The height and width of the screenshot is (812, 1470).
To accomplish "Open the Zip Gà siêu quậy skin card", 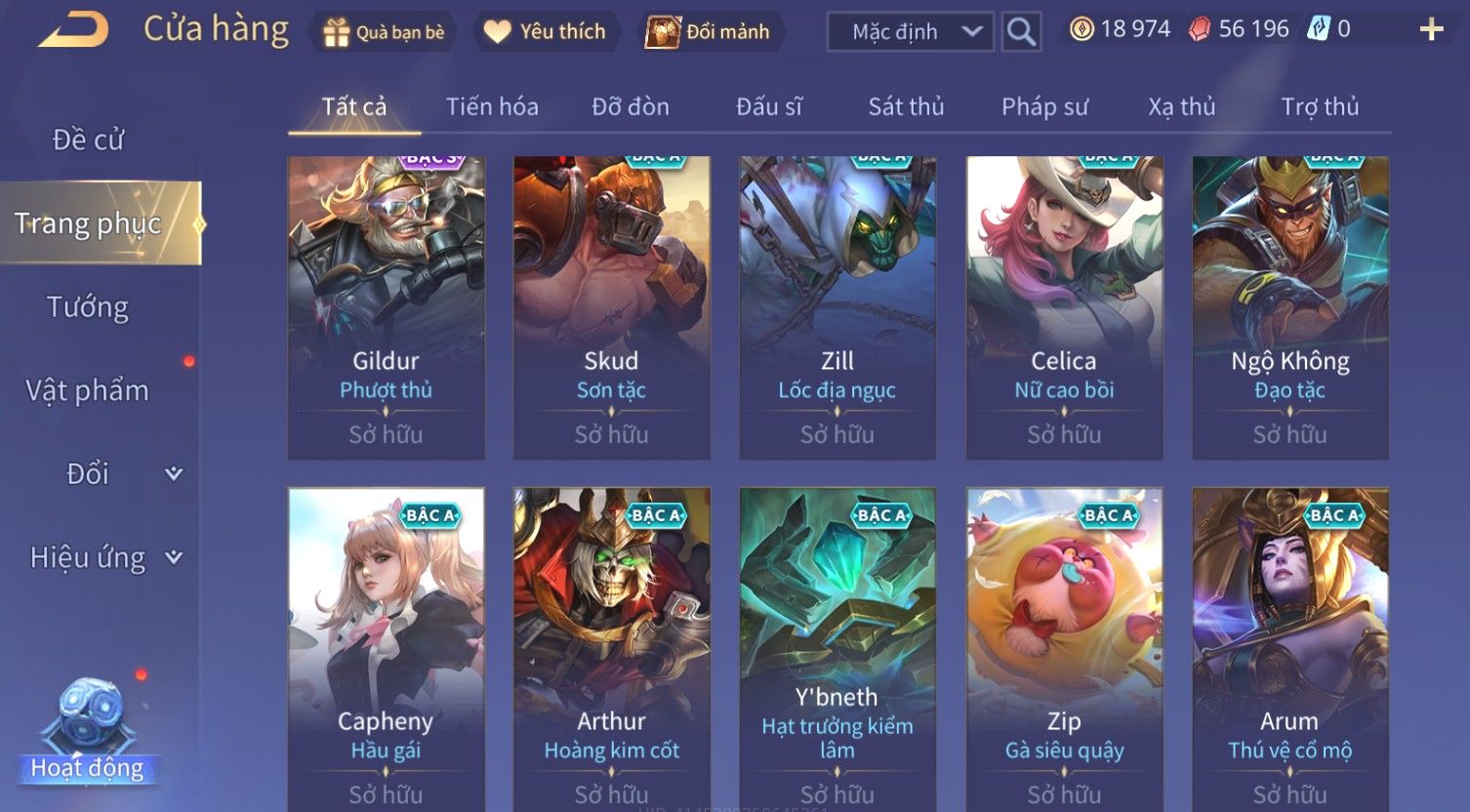I will [x=1064, y=649].
